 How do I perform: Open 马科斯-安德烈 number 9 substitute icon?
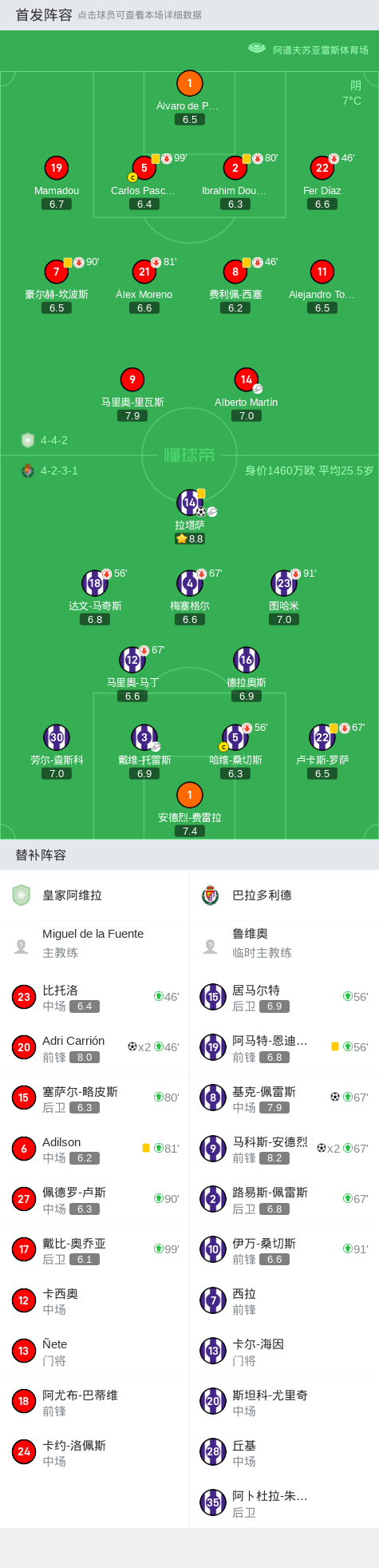213,1149
